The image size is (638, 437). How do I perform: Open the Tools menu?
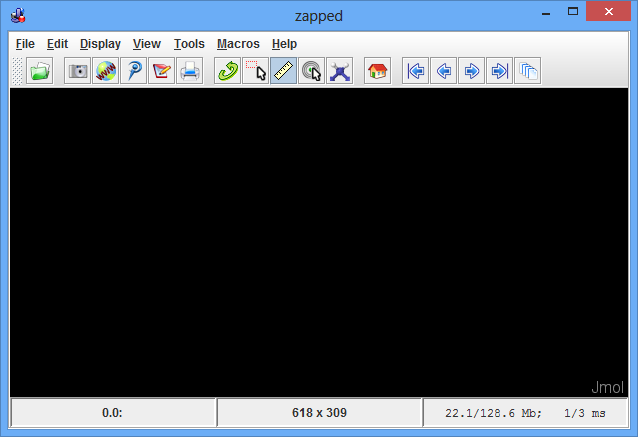click(x=189, y=44)
